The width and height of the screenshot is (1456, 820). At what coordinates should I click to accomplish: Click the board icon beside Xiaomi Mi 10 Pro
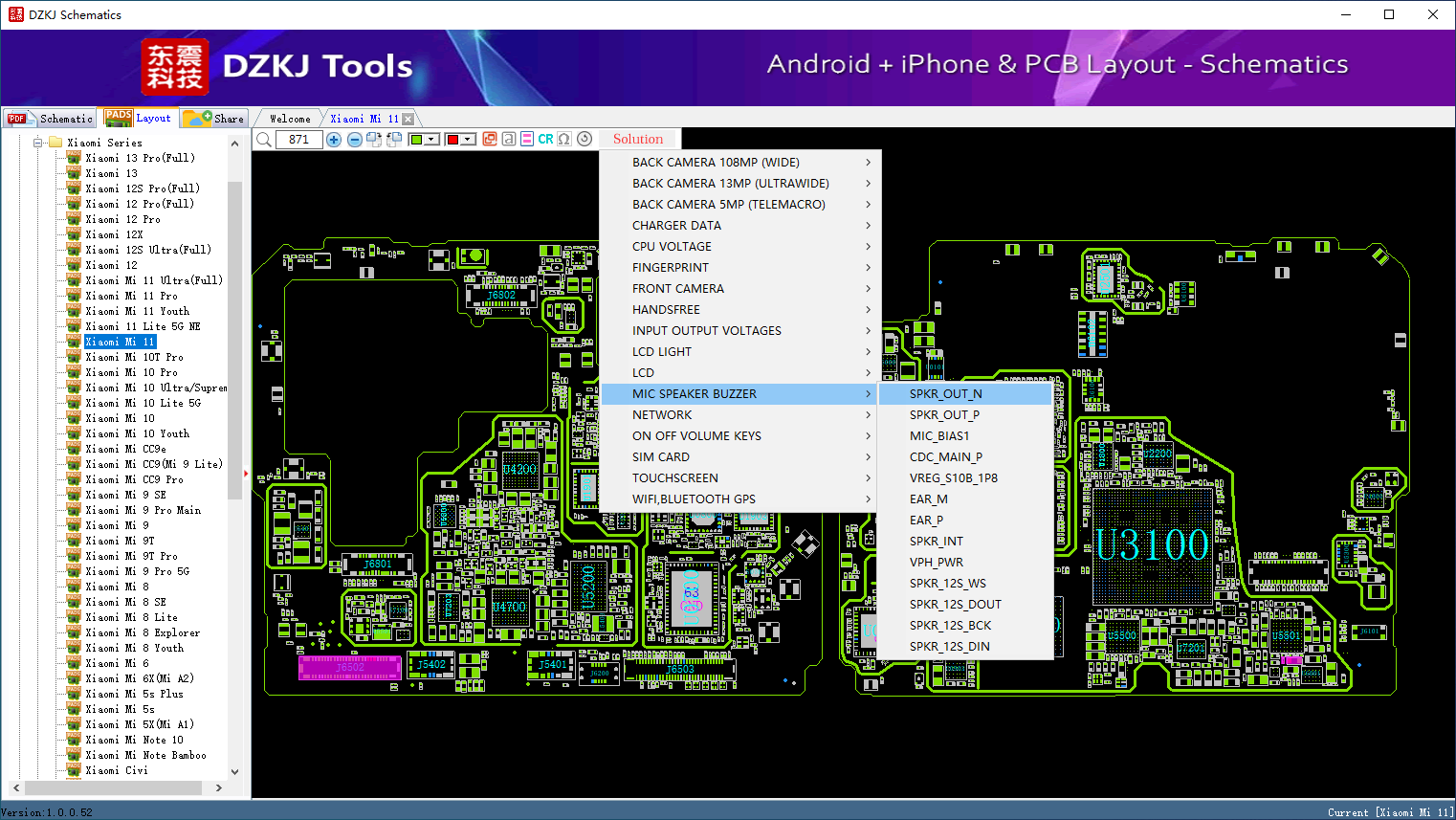[74, 372]
